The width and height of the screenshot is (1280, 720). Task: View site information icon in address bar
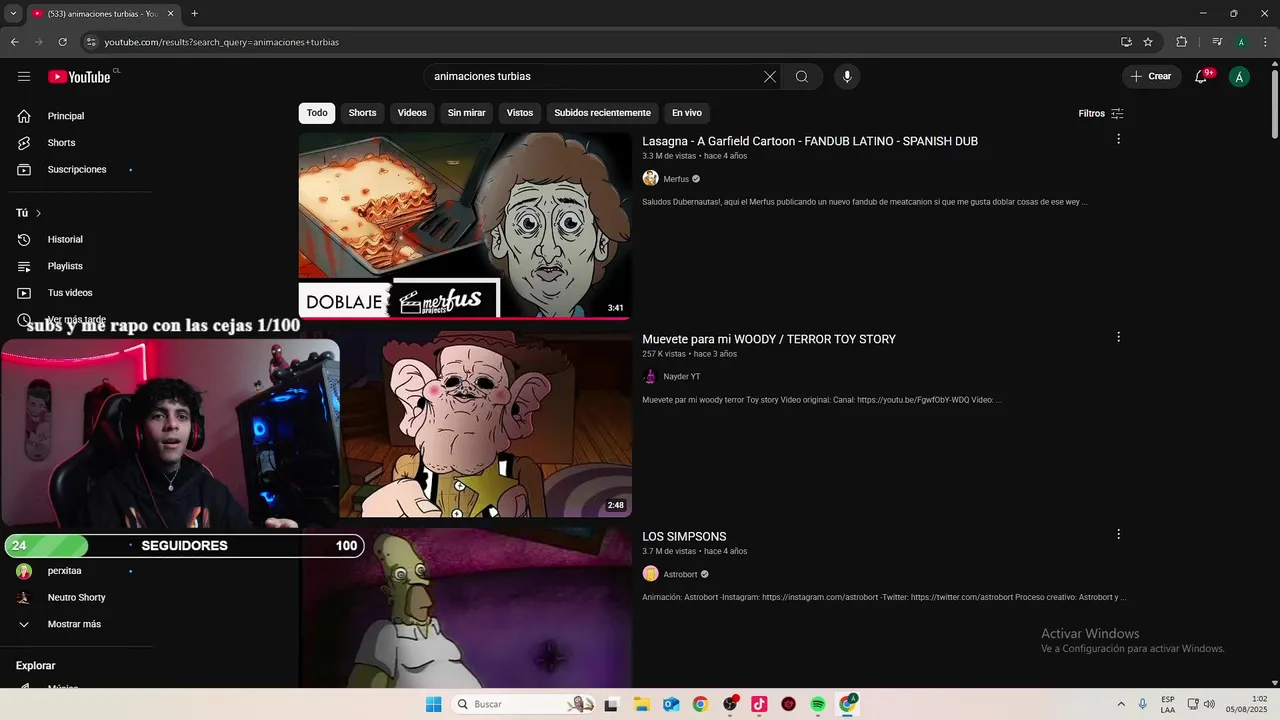[x=91, y=42]
